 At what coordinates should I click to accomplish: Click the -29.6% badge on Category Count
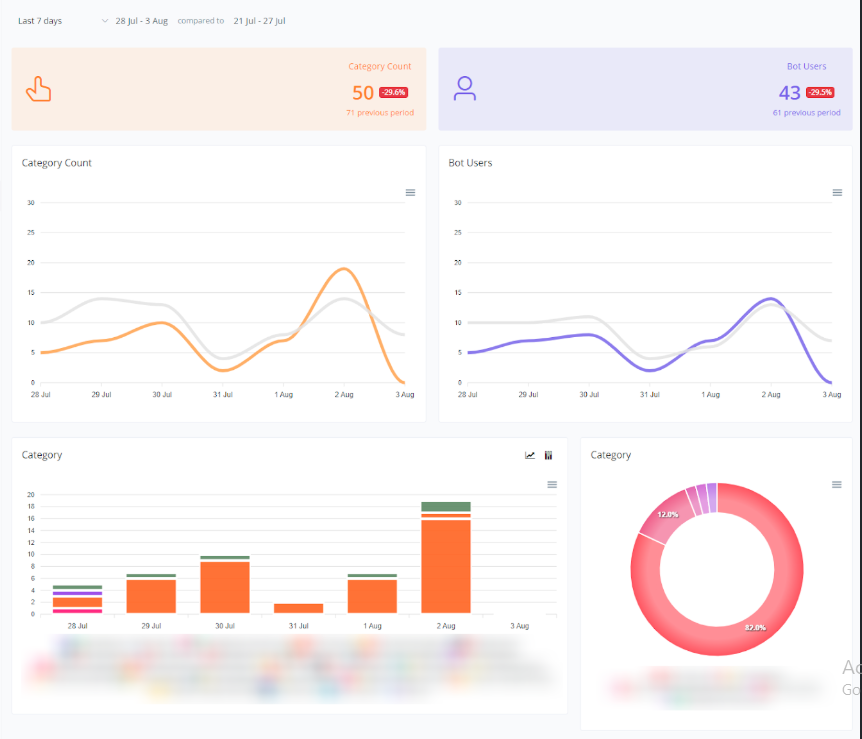click(393, 93)
